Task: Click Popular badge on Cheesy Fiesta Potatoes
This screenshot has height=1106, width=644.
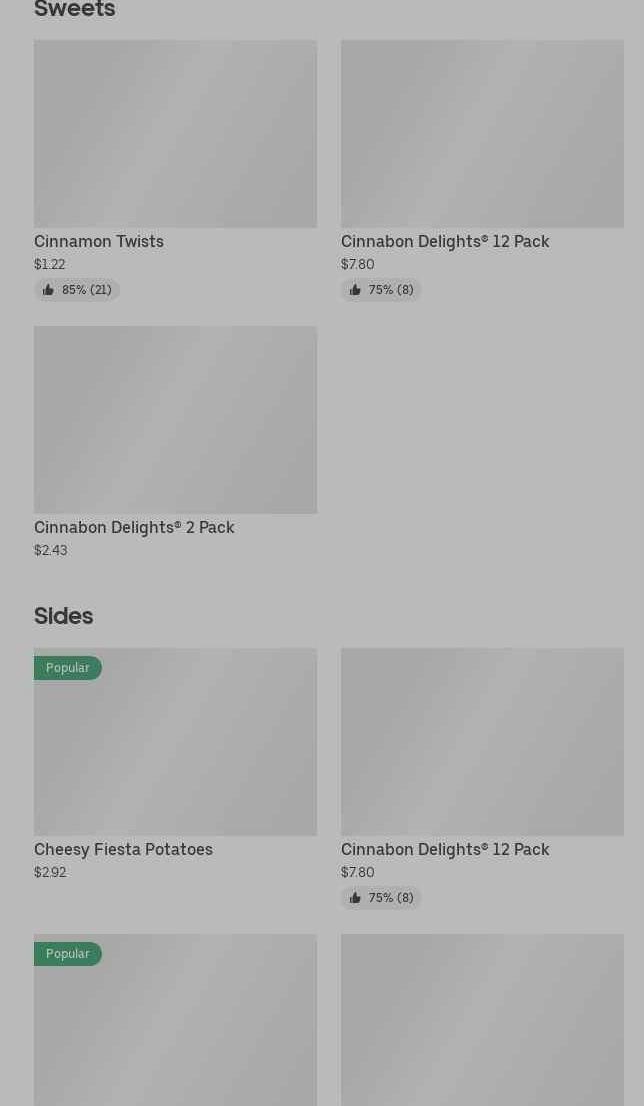Action: pos(68,668)
